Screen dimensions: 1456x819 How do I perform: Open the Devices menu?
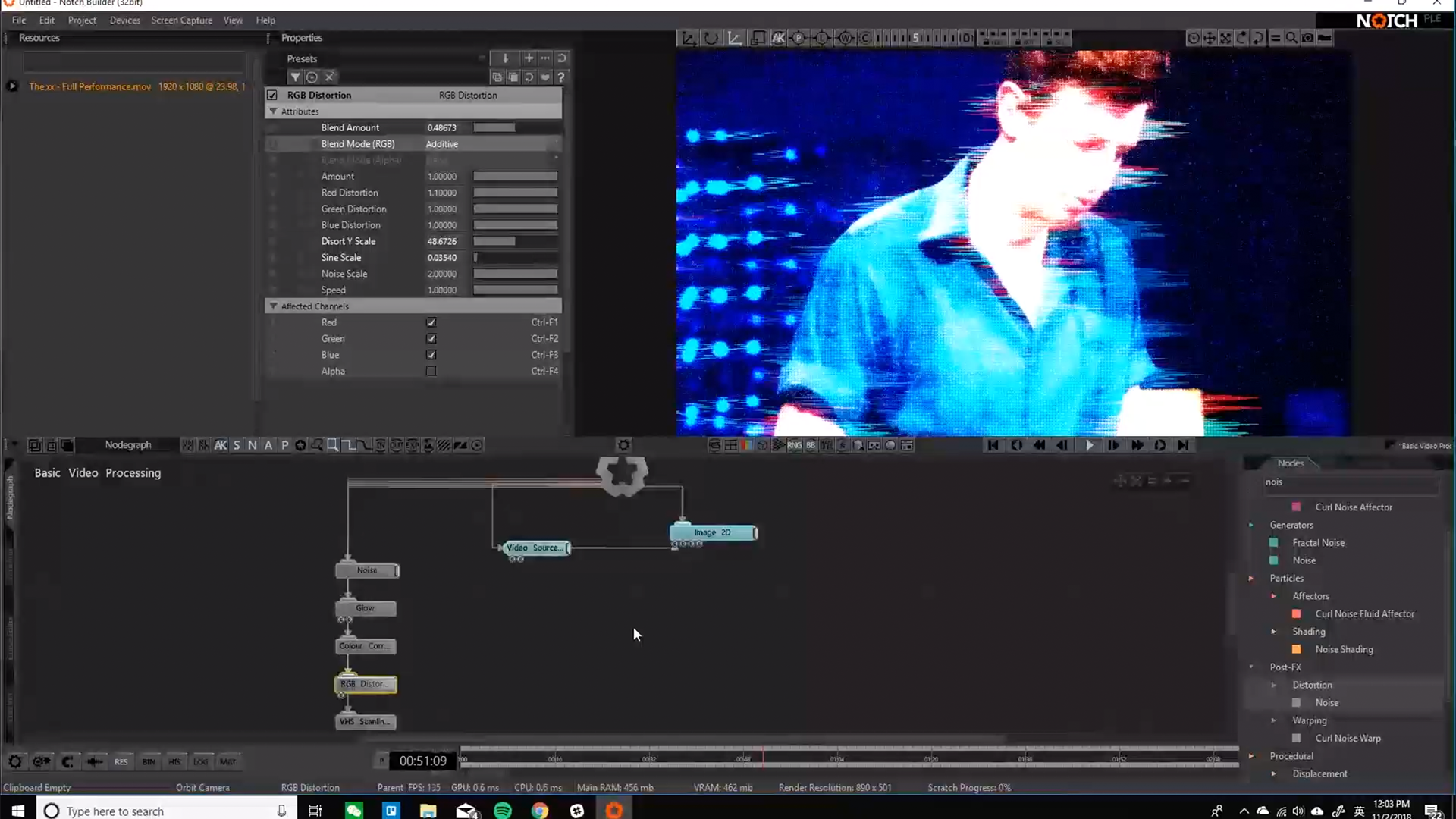pos(124,20)
